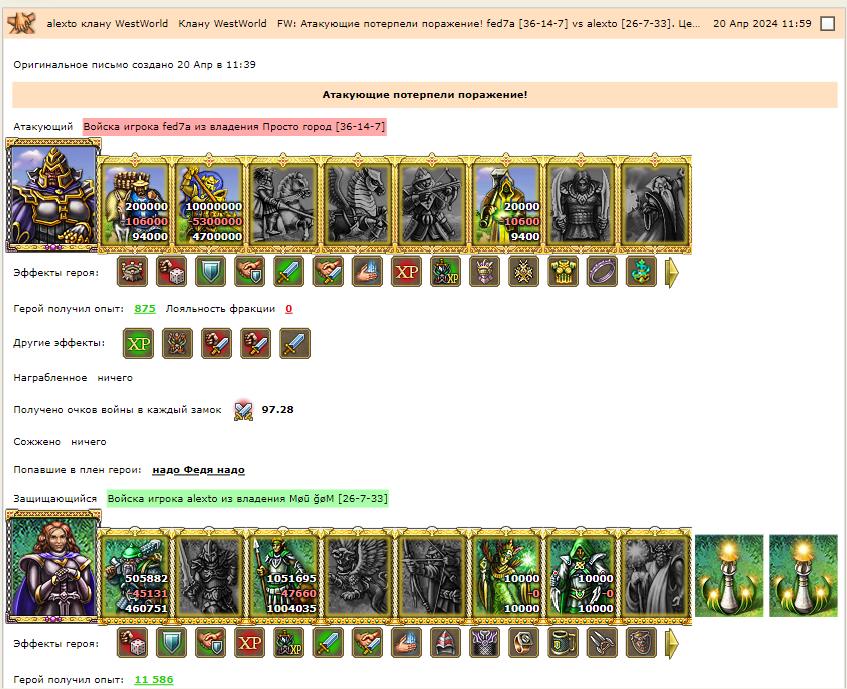
Task: Open faction loyalty value 0 link
Action: 288,309
